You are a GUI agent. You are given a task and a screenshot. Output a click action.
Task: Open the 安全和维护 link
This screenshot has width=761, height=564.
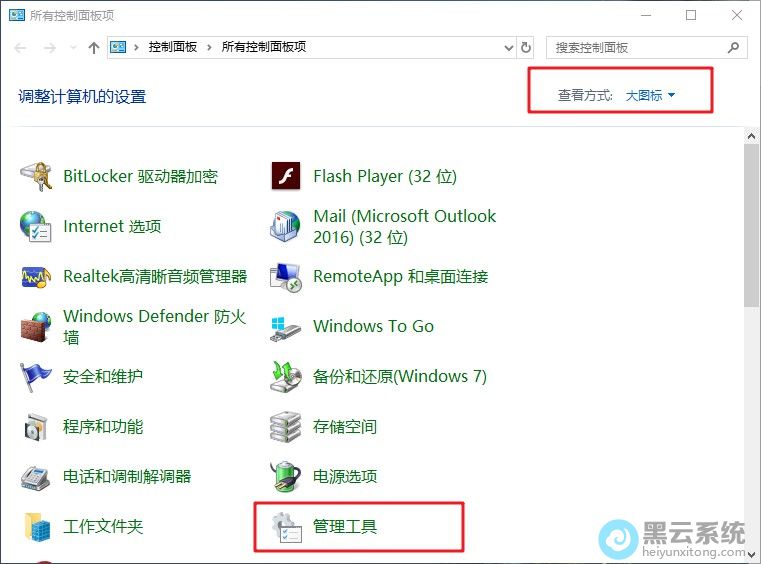point(103,376)
